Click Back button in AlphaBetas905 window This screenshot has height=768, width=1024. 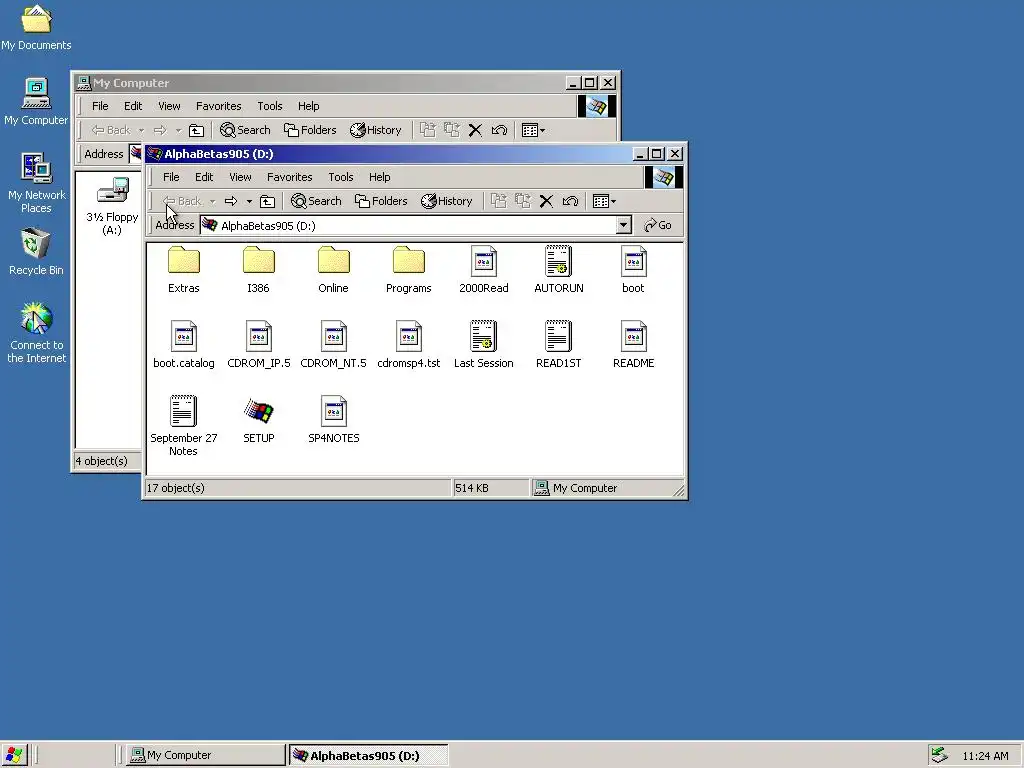[182, 201]
